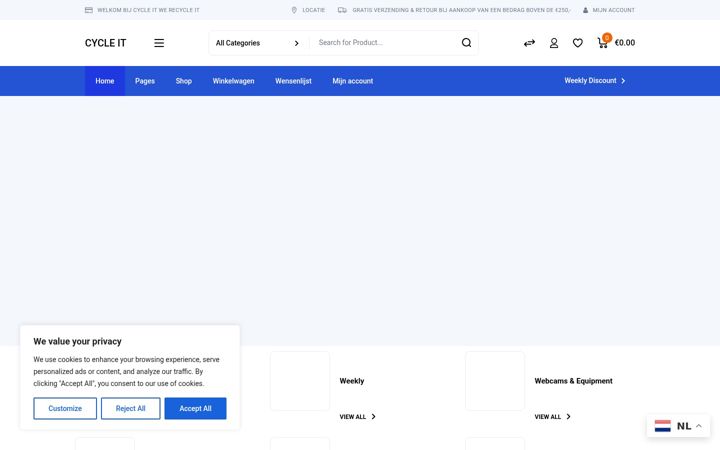This screenshot has height=450, width=720.
Task: Click VIEW ALL under Weekly
Action: (353, 417)
